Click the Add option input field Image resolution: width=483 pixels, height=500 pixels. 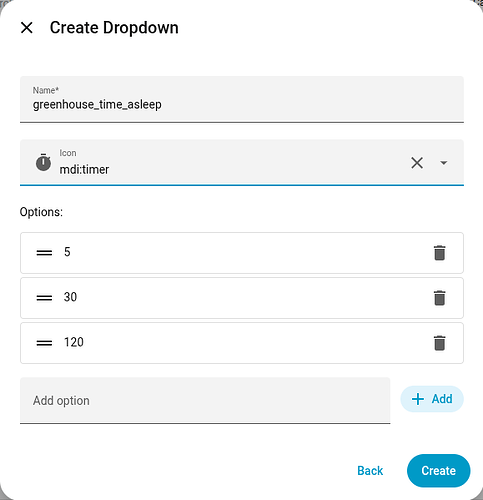coord(205,401)
